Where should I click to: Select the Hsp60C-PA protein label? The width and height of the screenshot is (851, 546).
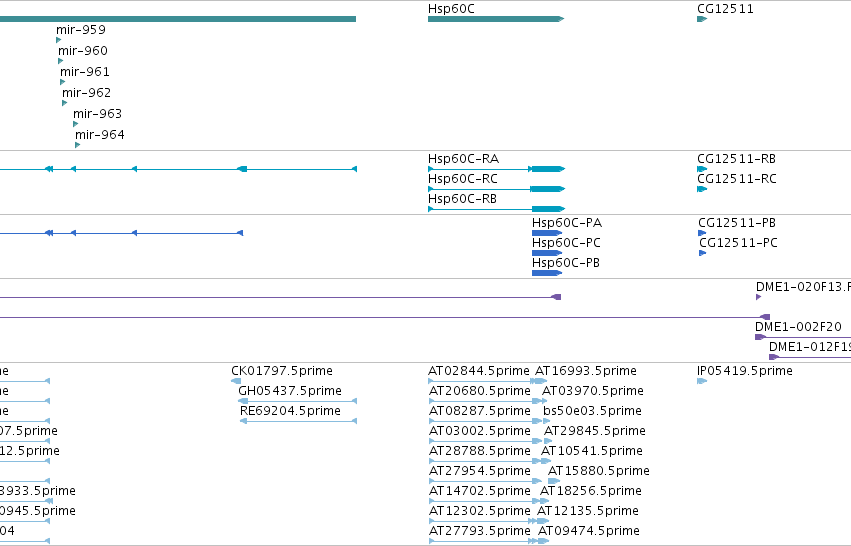[567, 223]
